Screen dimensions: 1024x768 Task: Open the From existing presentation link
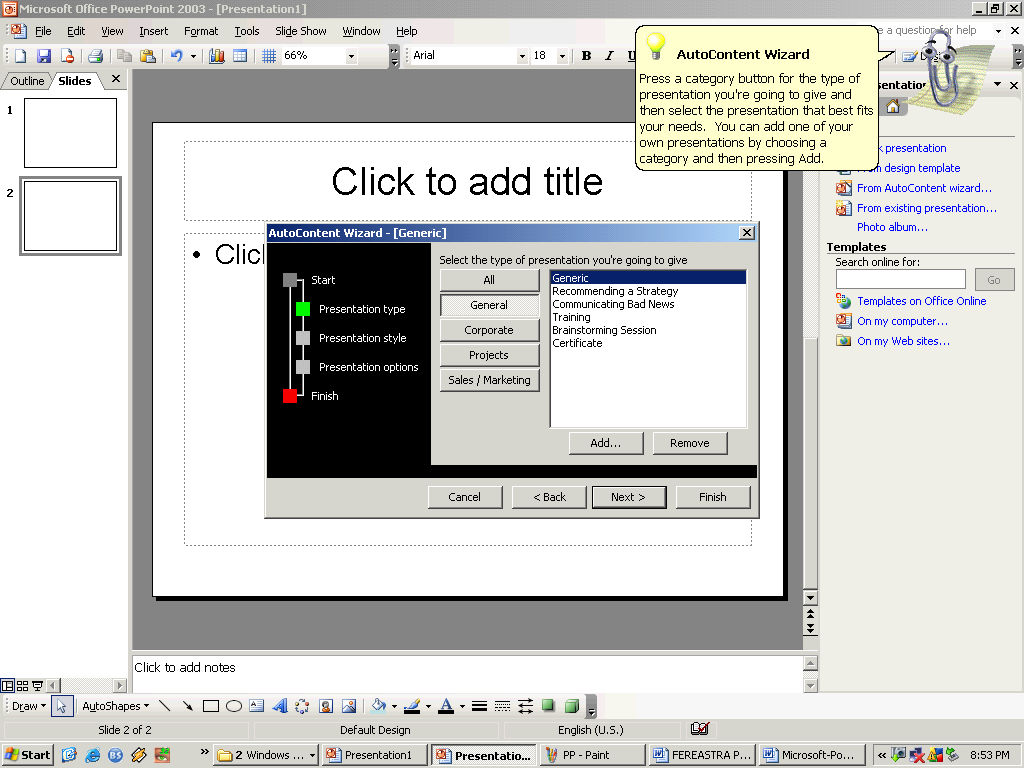pos(927,208)
